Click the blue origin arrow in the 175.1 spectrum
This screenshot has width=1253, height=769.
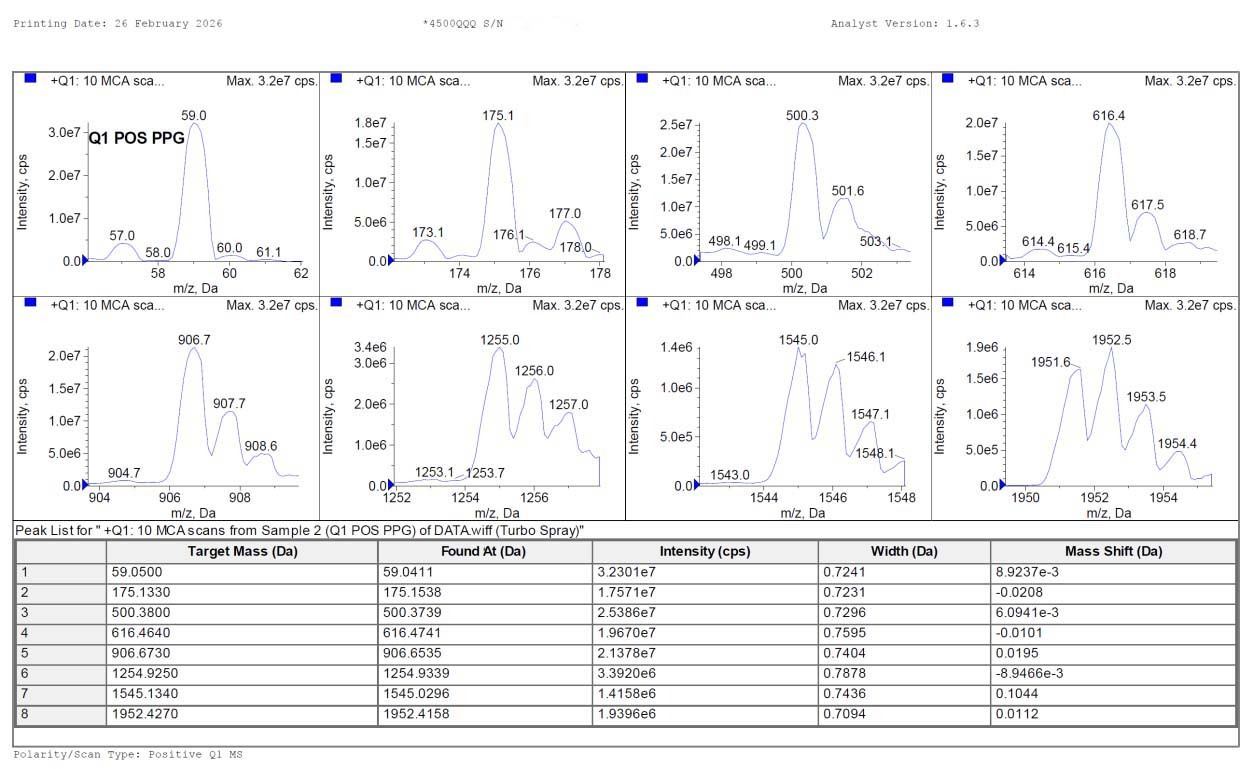[392, 260]
